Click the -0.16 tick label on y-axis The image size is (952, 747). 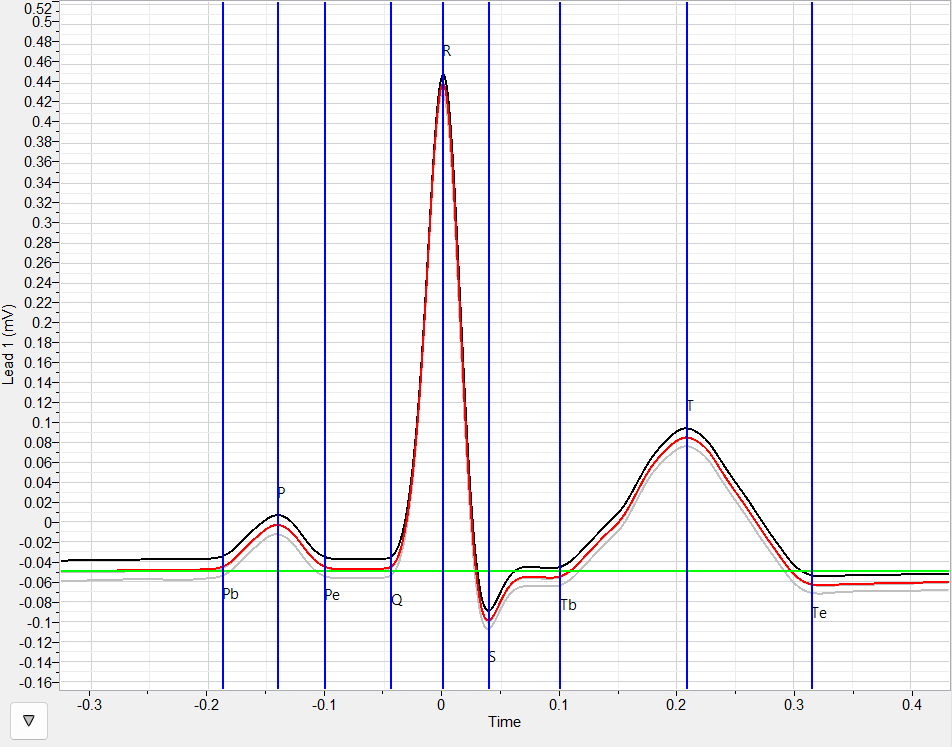38,683
